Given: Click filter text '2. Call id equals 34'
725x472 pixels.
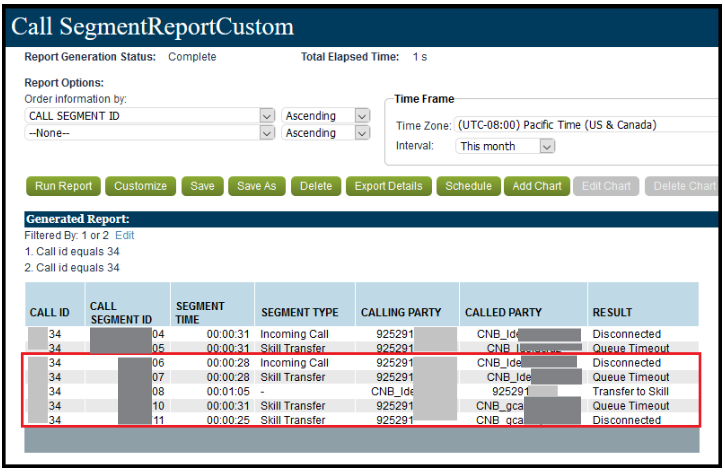Looking at the screenshot, I should 72,268.
